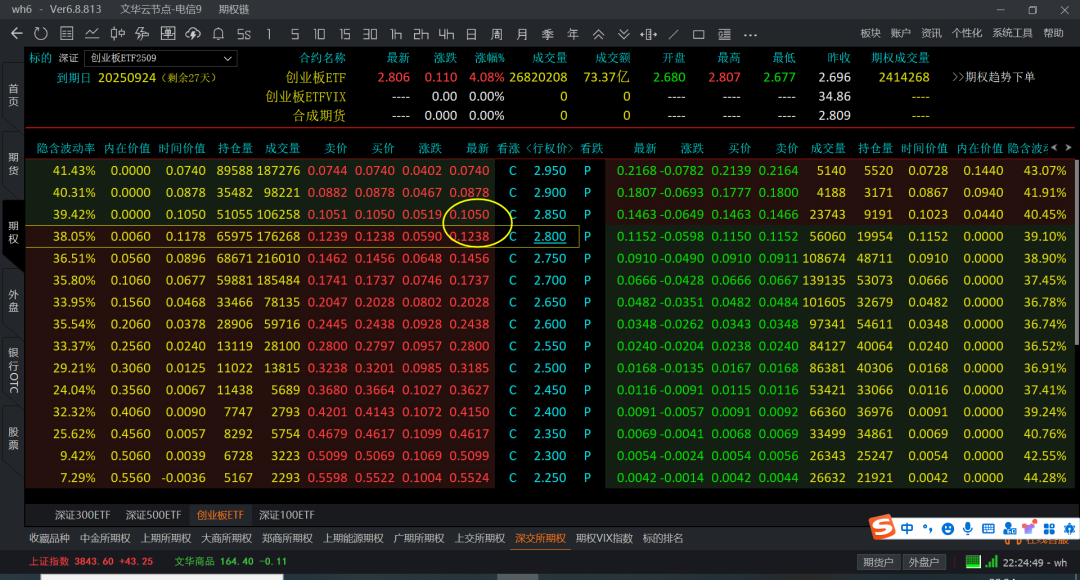Click the right column scroll arrow in header
Viewport: 1080px width, 580px height.
coord(1068,147)
